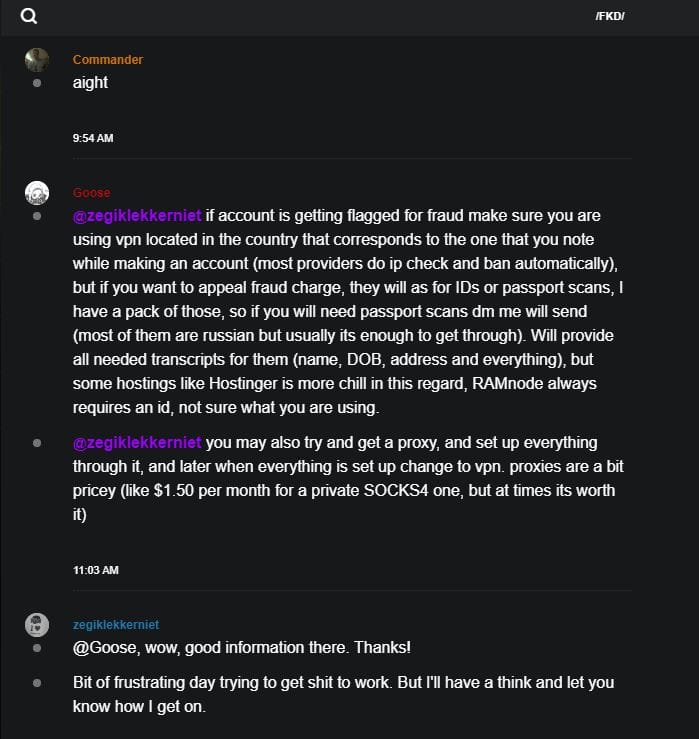This screenshot has height=739, width=699.
Task: Click the dot beside 'Bit of frustrating day'
Action: [37, 683]
